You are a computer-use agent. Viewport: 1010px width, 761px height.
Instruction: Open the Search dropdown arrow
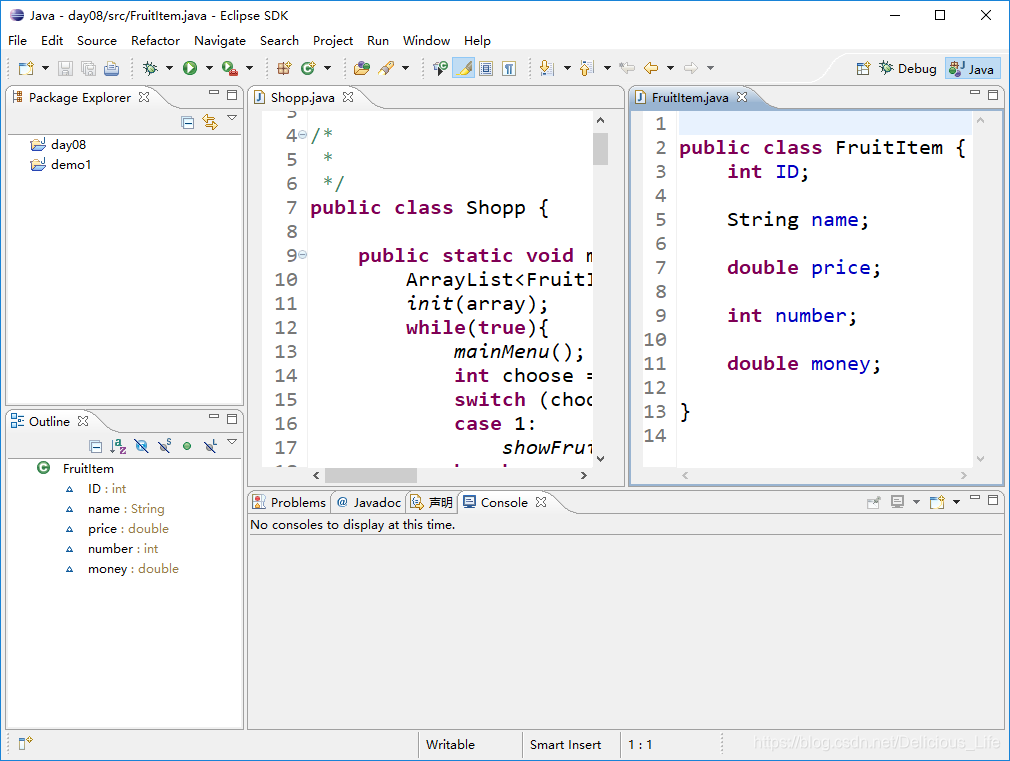405,68
